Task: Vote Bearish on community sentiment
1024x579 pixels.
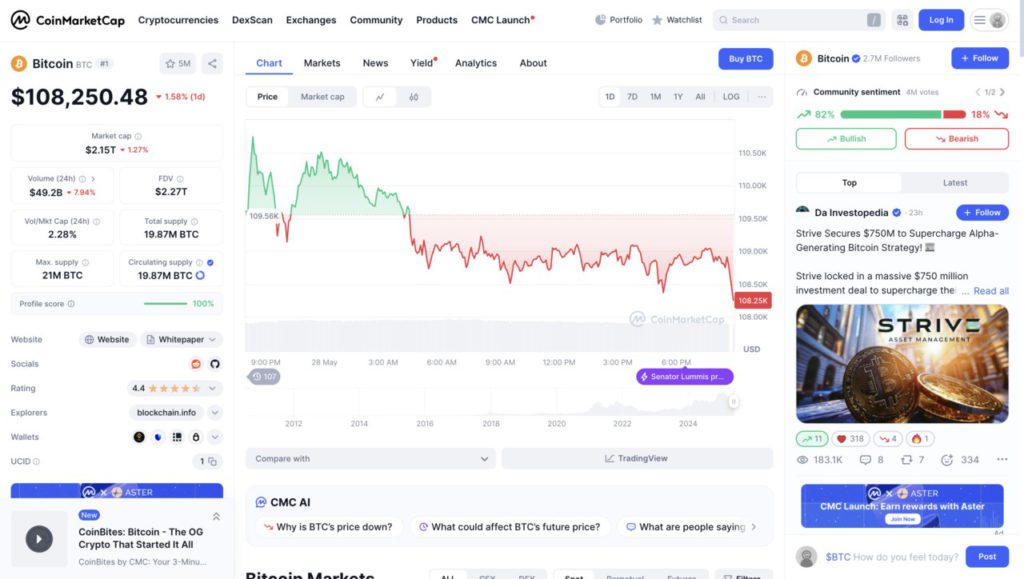Action: click(956, 139)
